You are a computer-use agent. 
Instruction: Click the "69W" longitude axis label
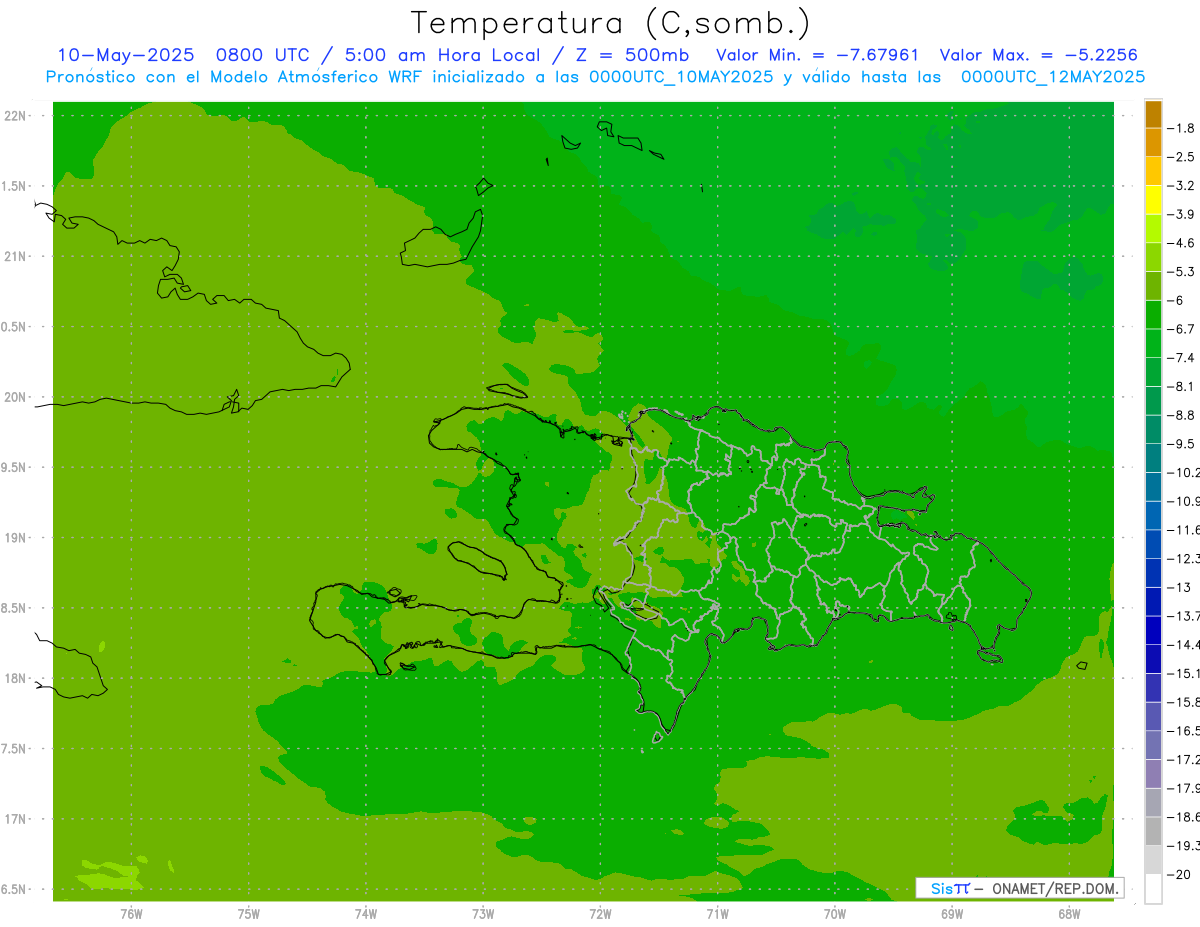pyautogui.click(x=952, y=912)
